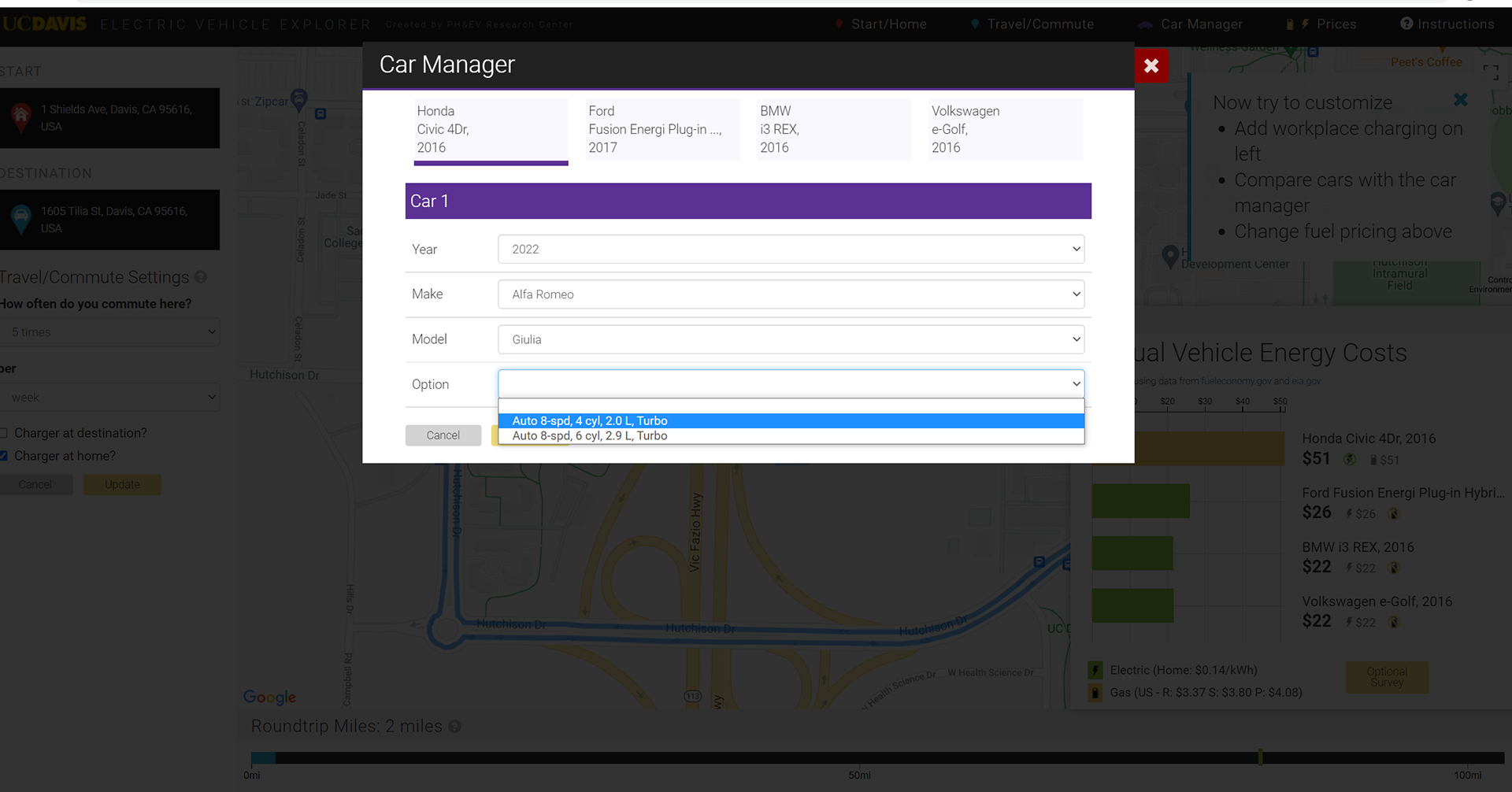This screenshot has width=1512, height=792.
Task: Switch to Ford Fusion Energi Plug-in 2017 tab
Action: click(662, 130)
